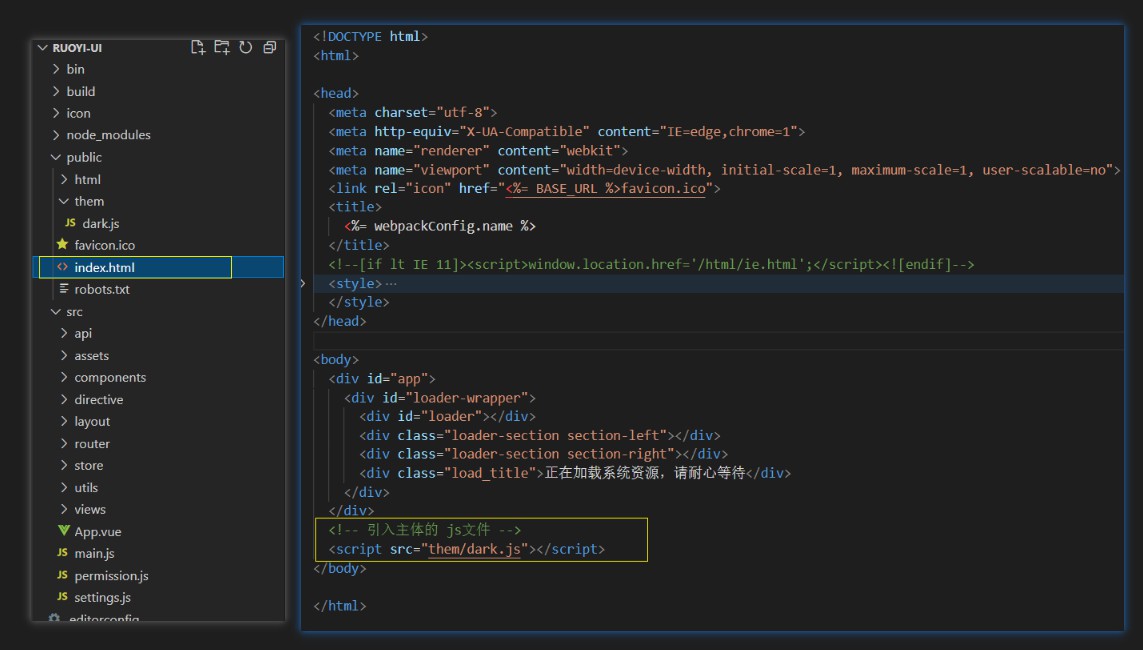Collapse the src folder
The width and height of the screenshot is (1143, 650).
56,311
